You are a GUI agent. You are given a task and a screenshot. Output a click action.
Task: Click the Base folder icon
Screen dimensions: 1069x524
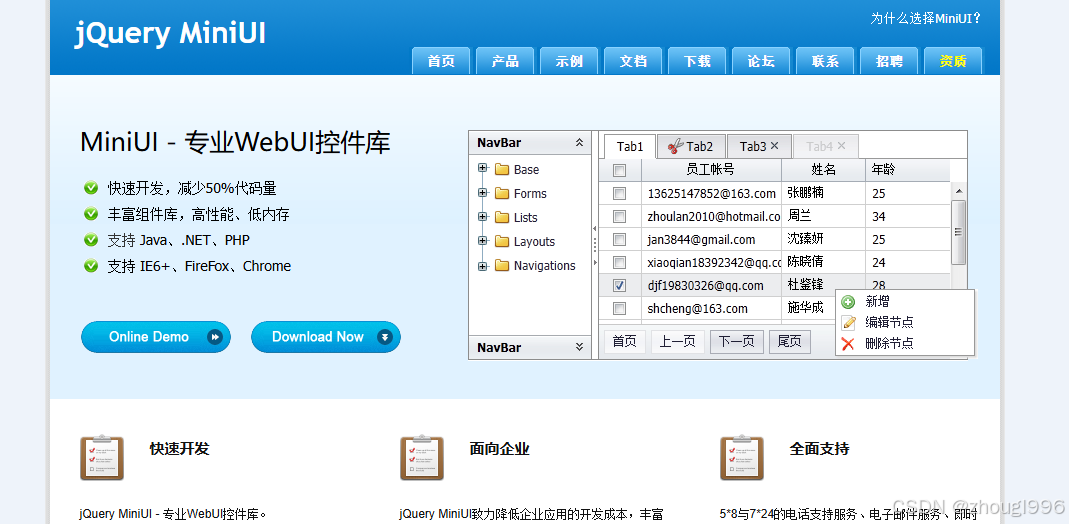click(x=502, y=170)
